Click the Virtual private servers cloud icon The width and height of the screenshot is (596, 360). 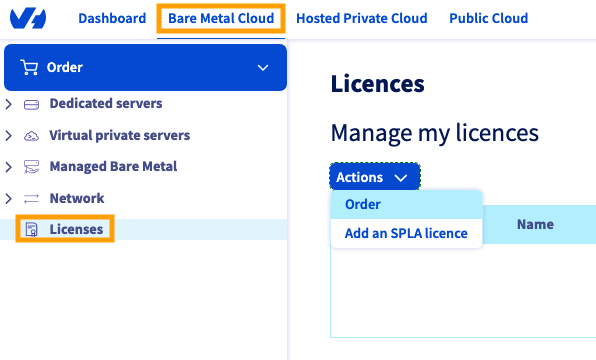coord(31,136)
